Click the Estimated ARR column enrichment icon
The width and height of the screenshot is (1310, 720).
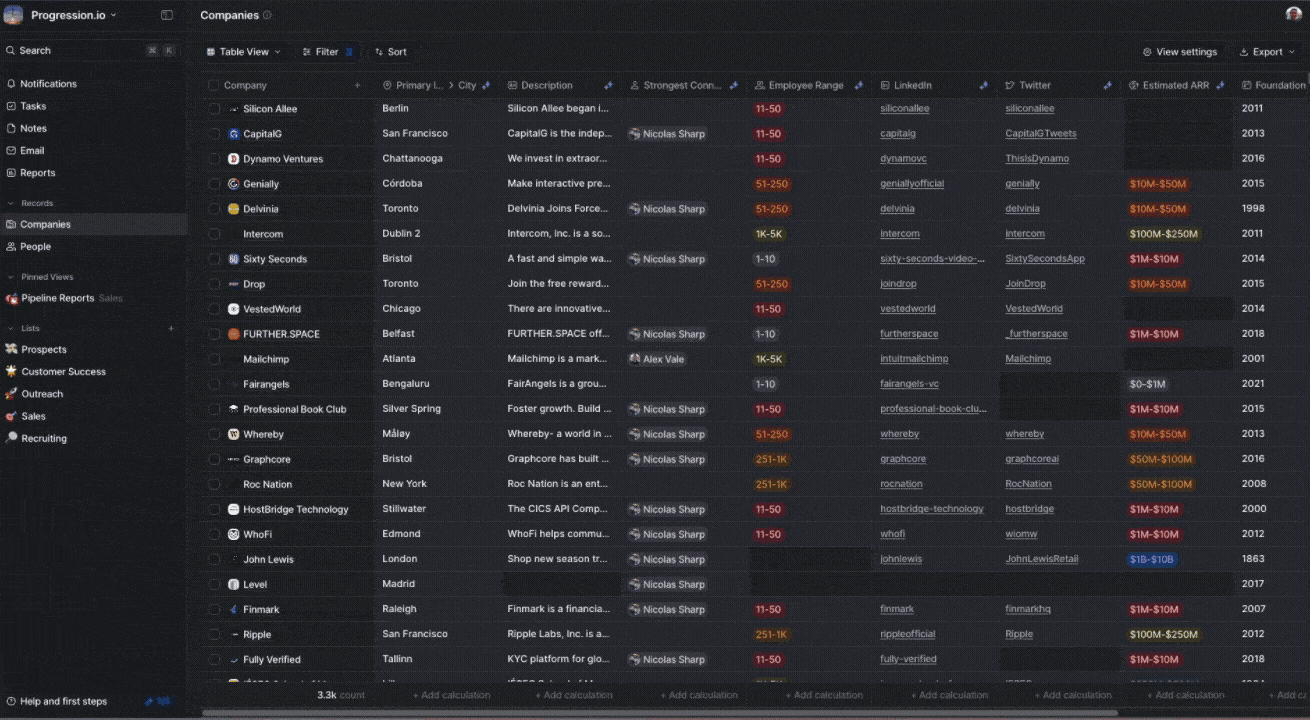(1220, 86)
